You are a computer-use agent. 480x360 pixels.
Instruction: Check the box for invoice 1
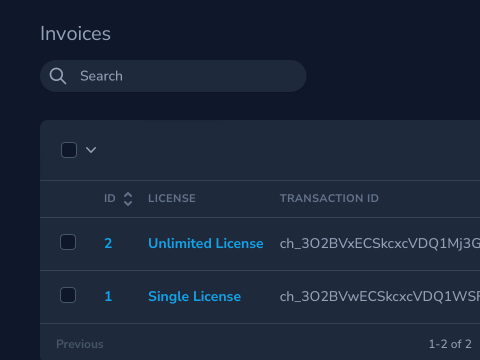[68, 295]
